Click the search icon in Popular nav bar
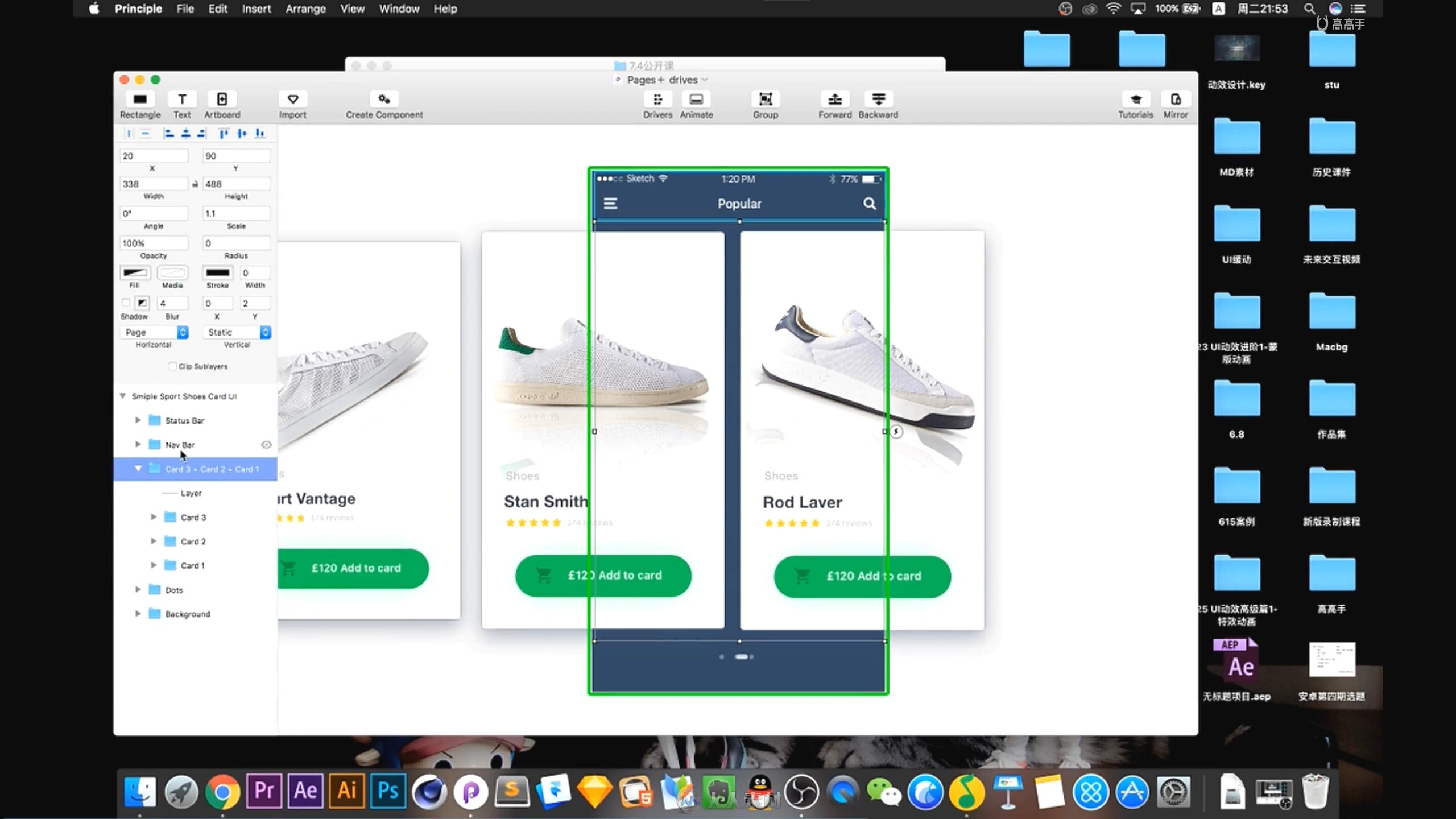The width and height of the screenshot is (1456, 819). (x=869, y=204)
